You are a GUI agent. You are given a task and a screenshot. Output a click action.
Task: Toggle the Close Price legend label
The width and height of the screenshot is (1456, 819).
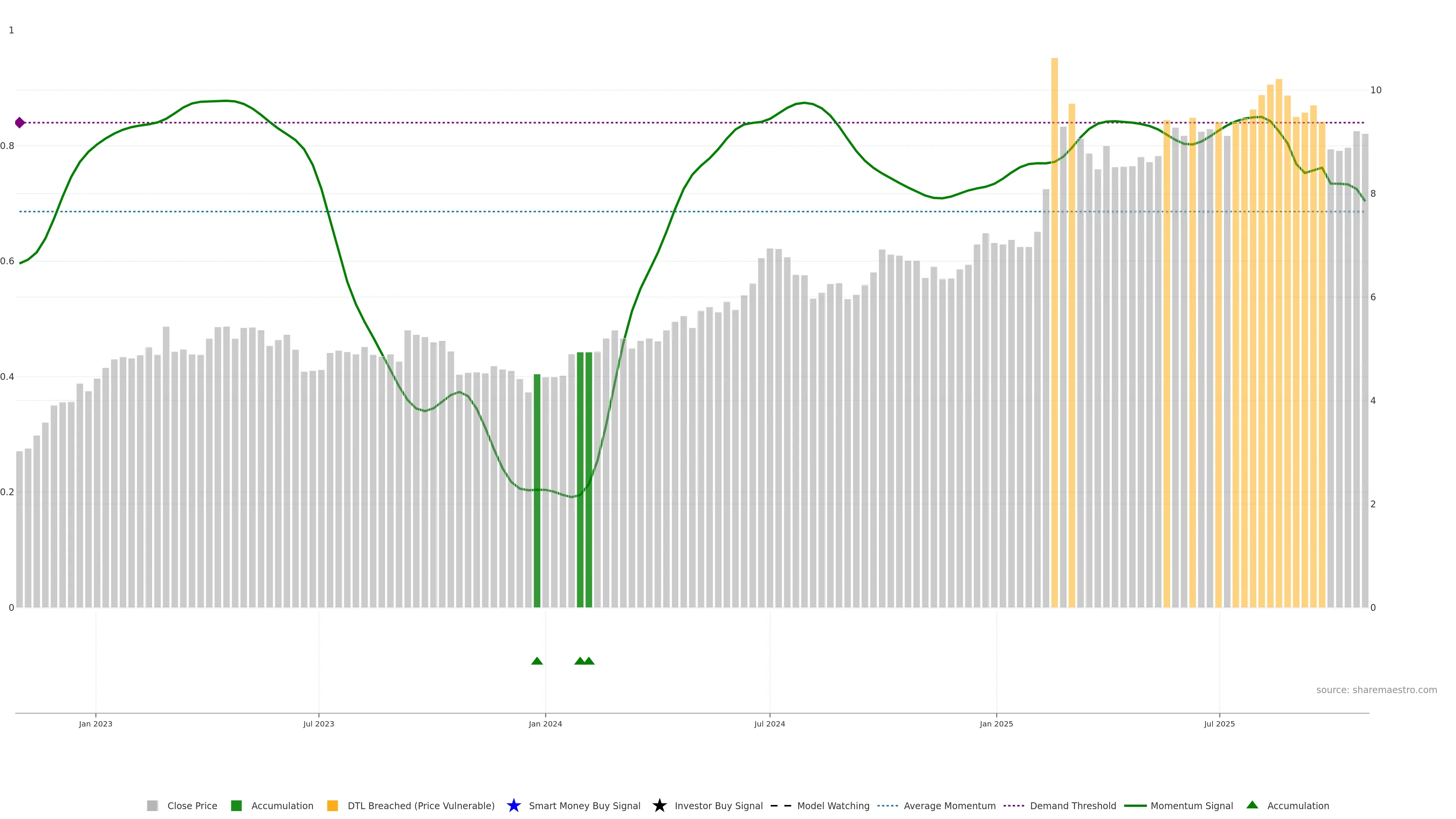pos(192,805)
